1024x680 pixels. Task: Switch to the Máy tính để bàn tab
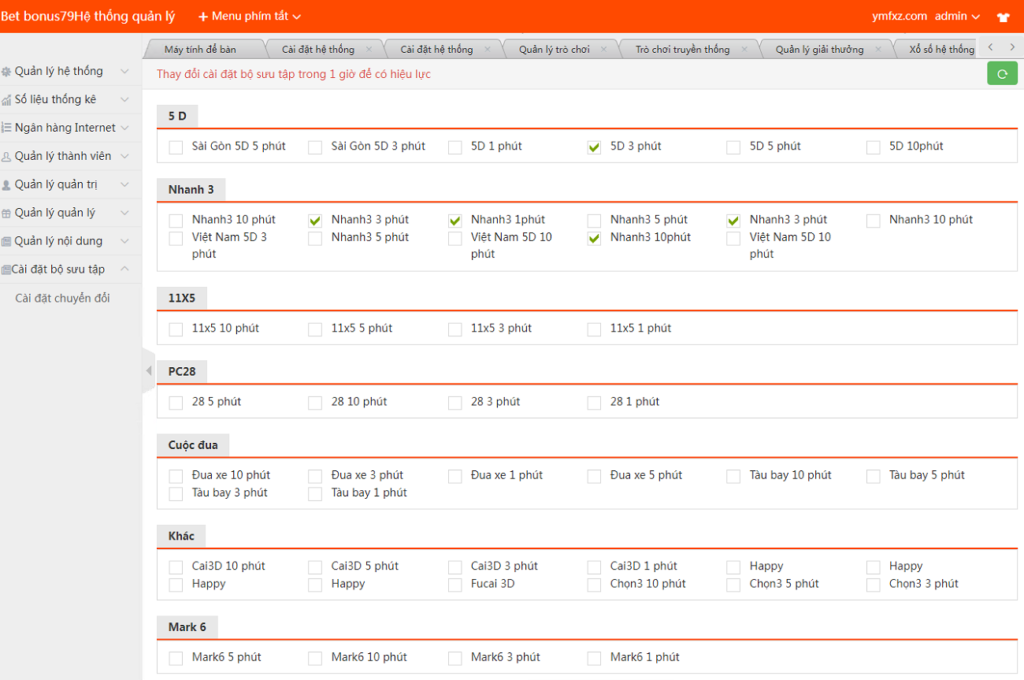click(x=200, y=49)
